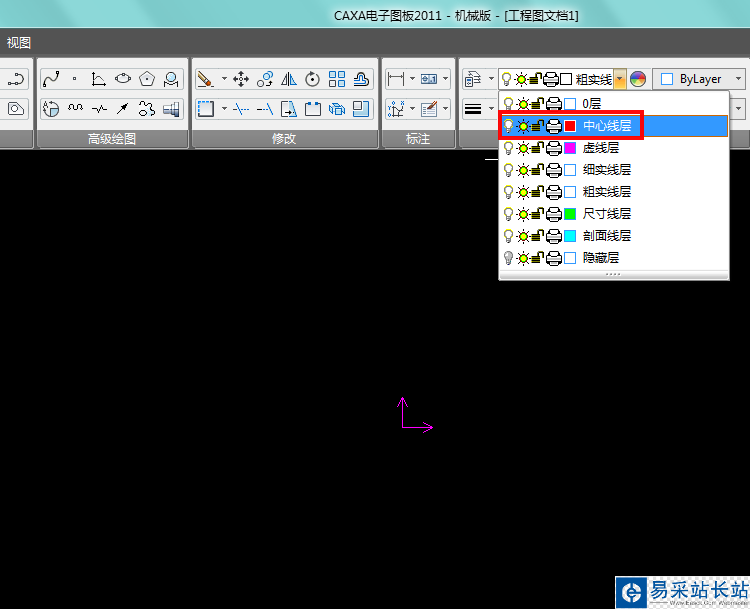This screenshot has width=750, height=609.
Task: Click the scale tool
Action: [361, 109]
